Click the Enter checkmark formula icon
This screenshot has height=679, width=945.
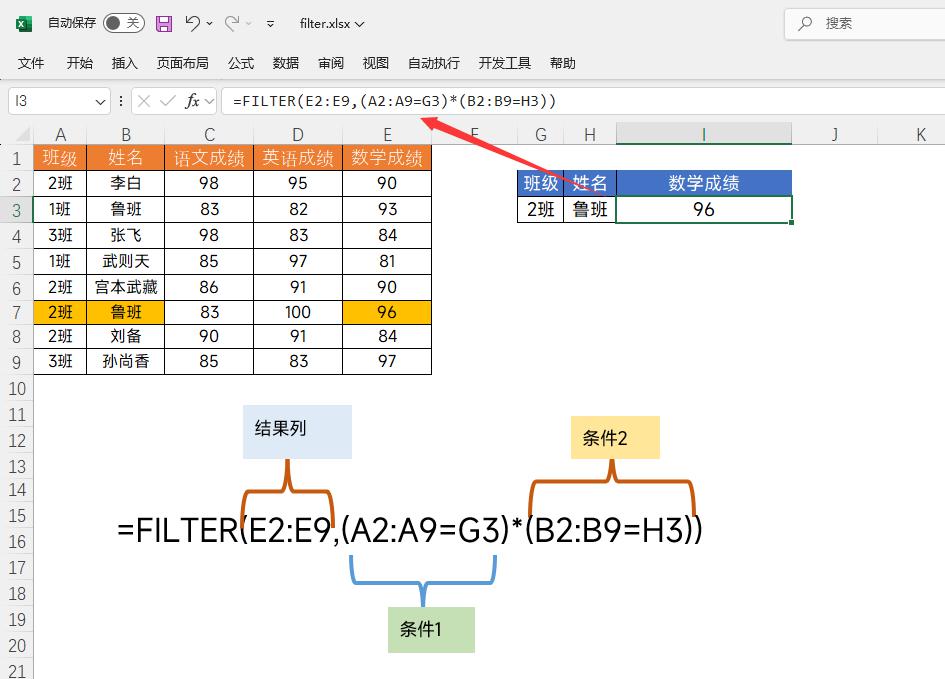pyautogui.click(x=168, y=101)
